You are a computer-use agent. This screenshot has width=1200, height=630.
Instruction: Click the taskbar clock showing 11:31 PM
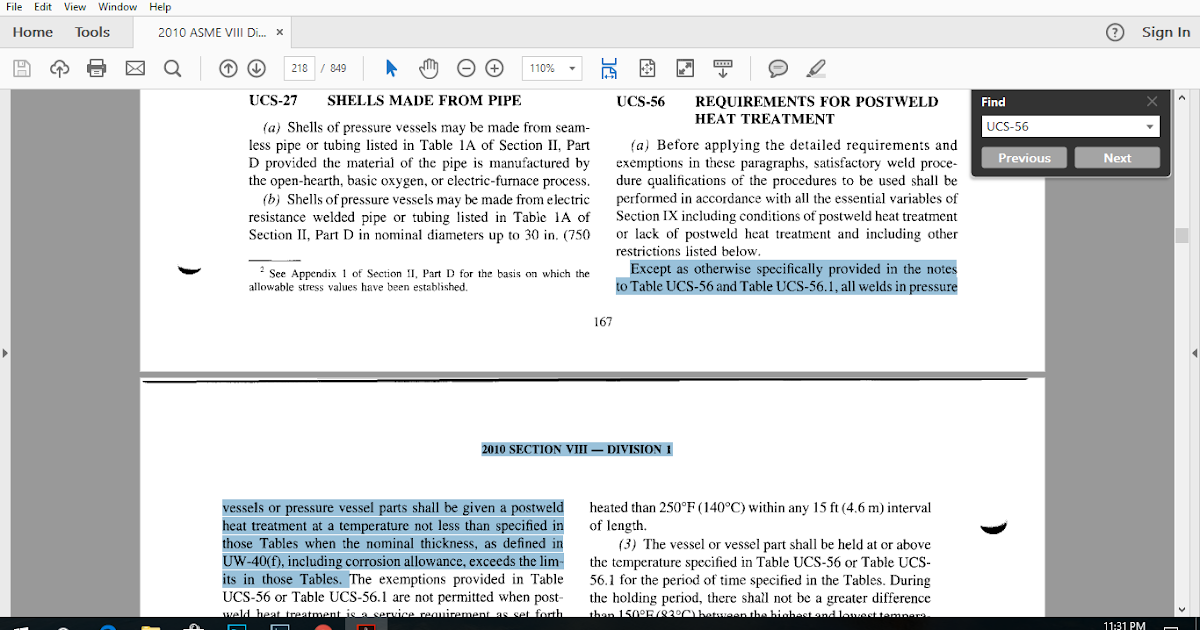point(1123,625)
